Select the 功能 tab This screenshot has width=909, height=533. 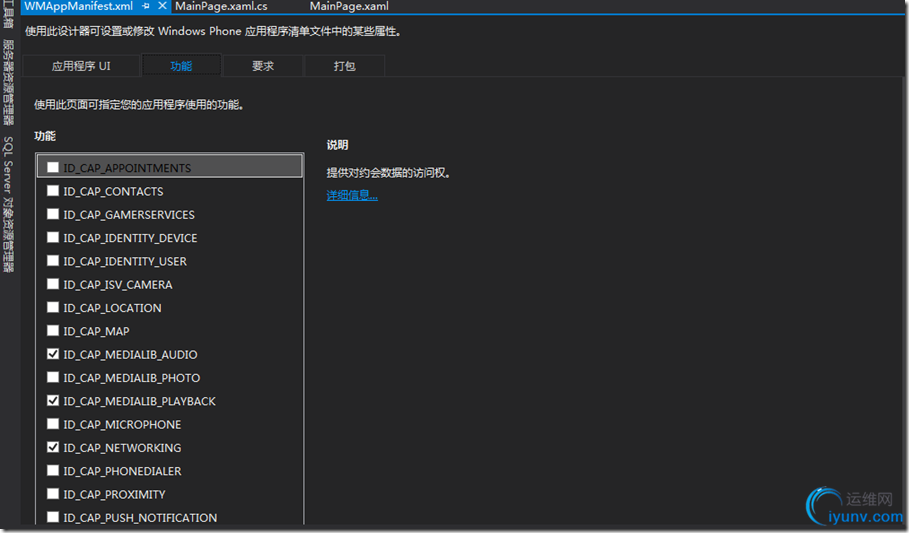181,66
